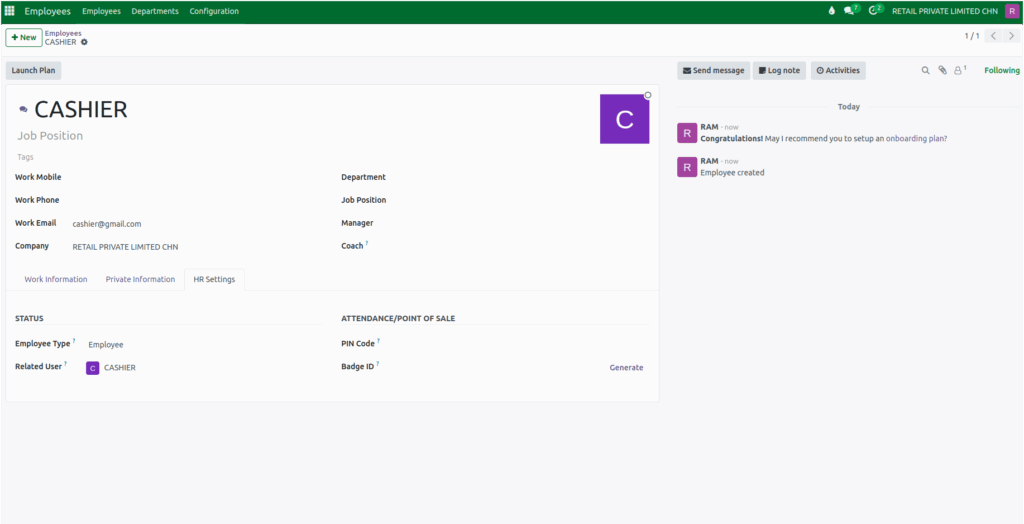Open the Activities button

pyautogui.click(x=838, y=71)
